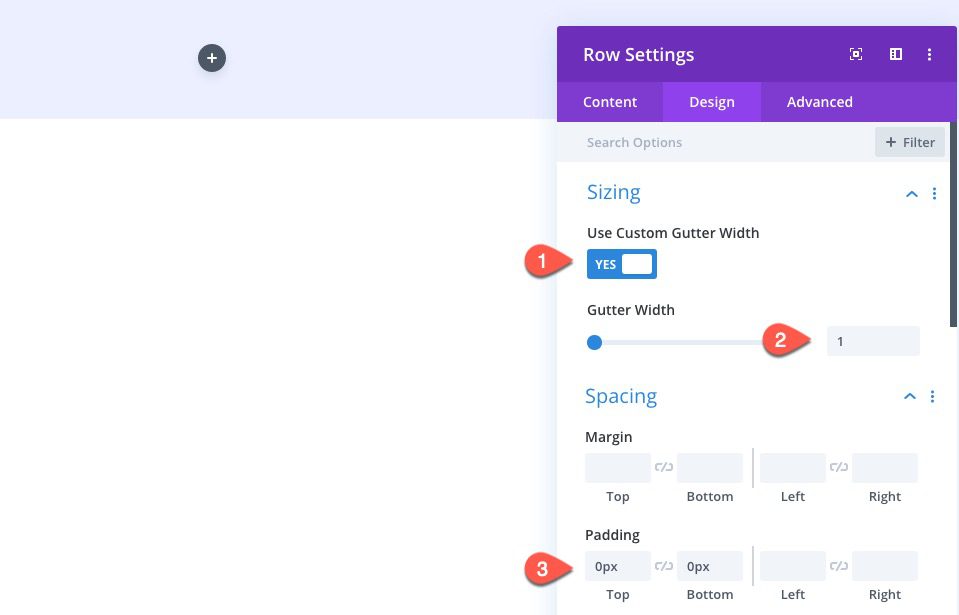959x615 pixels.
Task: Link padding Left and Right values together
Action: click(838, 565)
